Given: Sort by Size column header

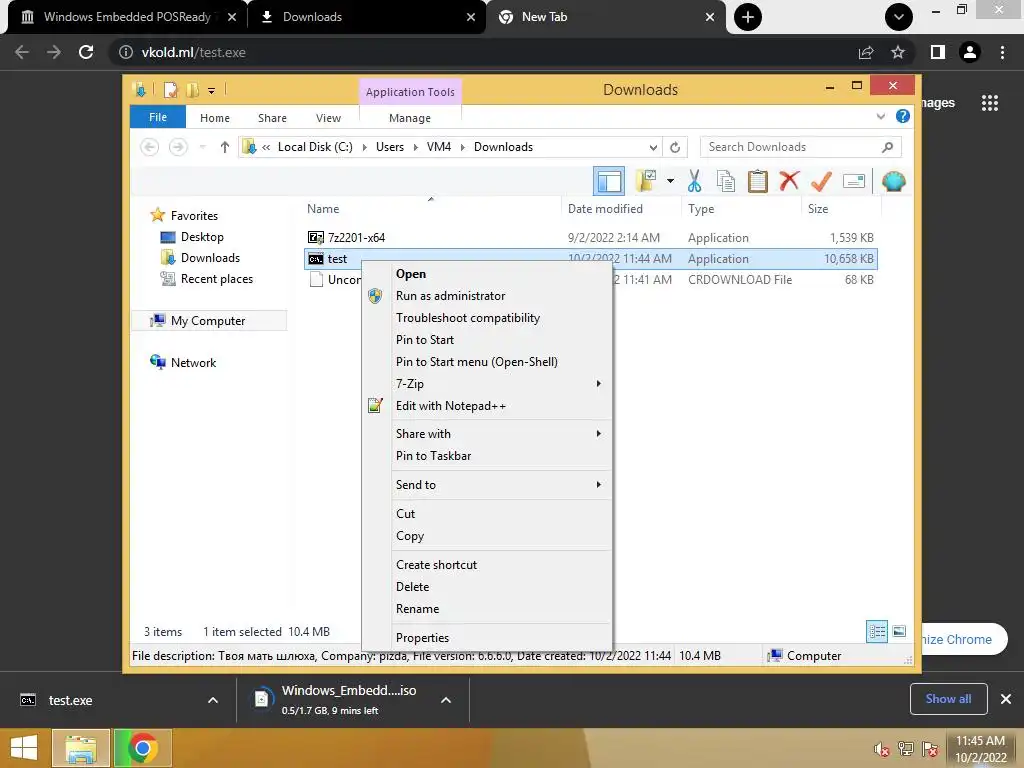Looking at the screenshot, I should click(818, 209).
